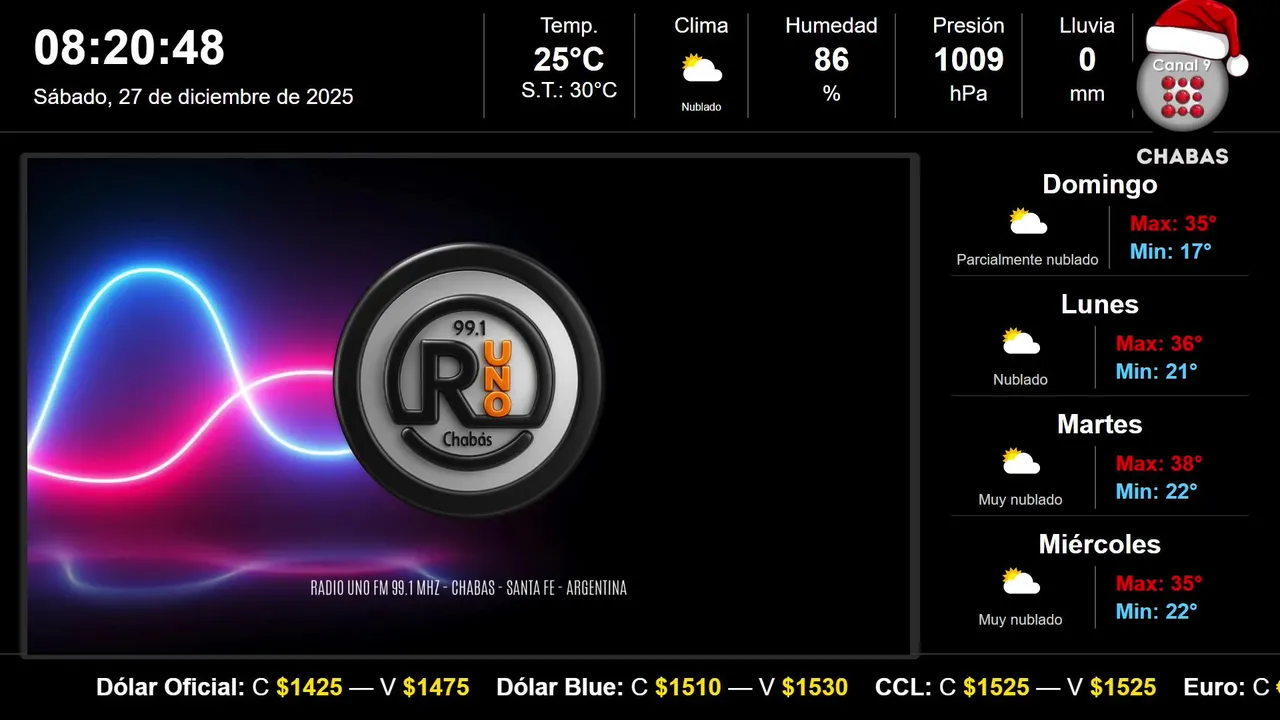The height and width of the screenshot is (720, 1280).
Task: Open the Radio Uno video panel
Action: [469, 406]
